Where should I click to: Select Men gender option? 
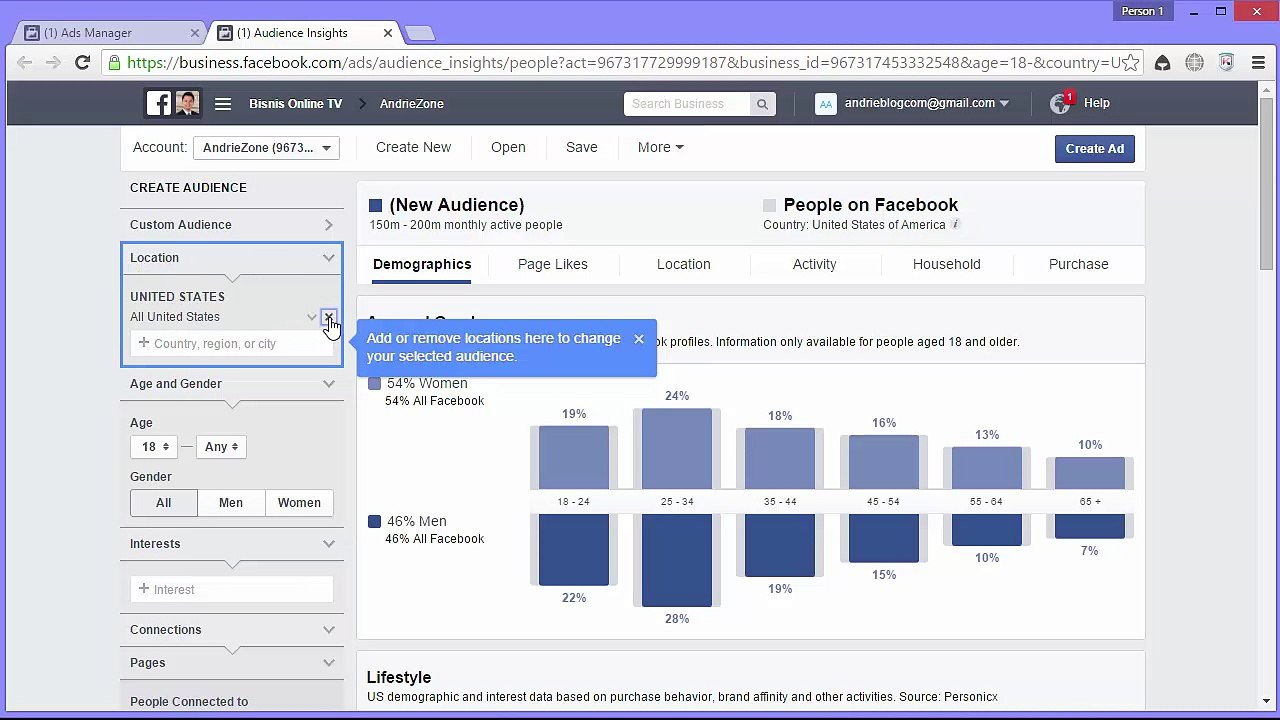(231, 503)
